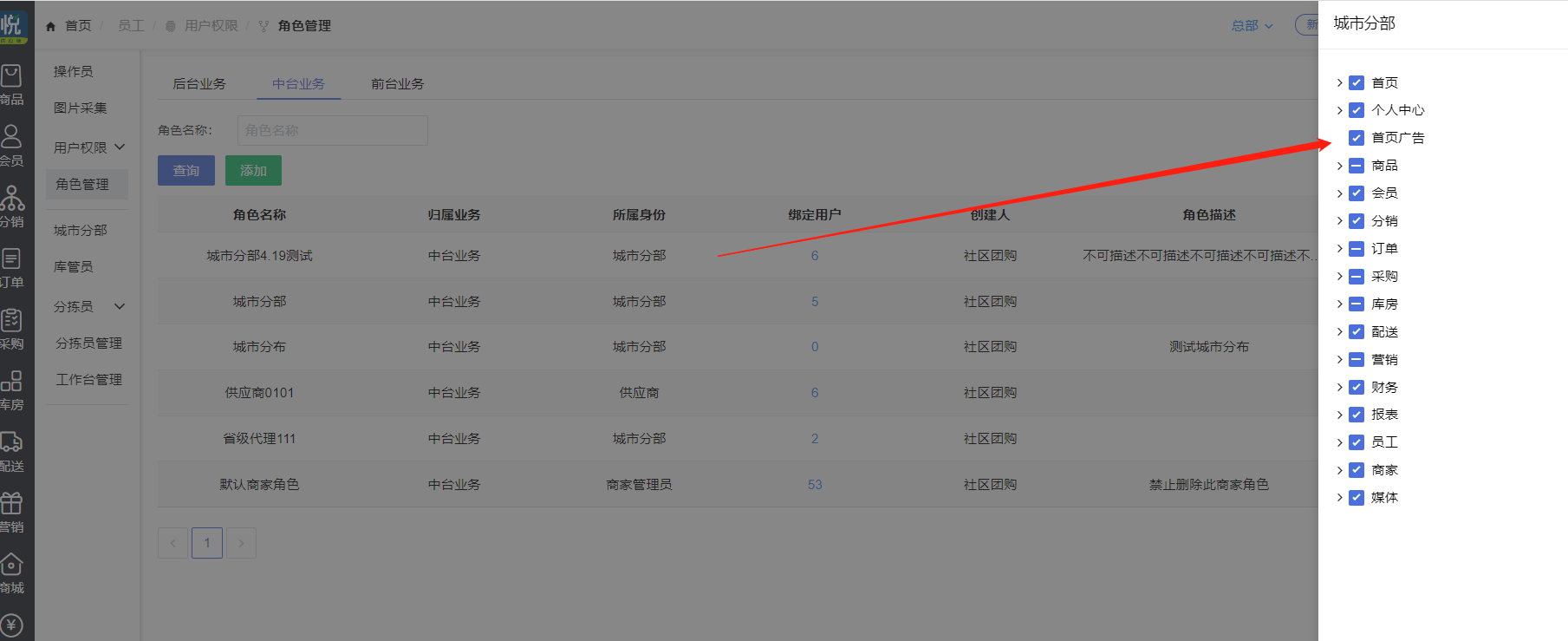Open bound user count 53 link
Viewport: 1568px width, 641px height.
click(815, 485)
